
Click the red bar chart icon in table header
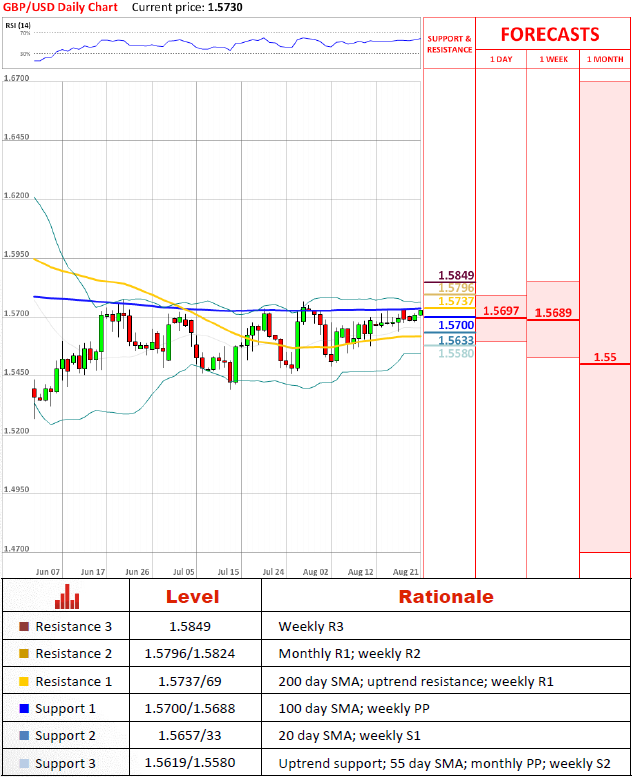(x=66, y=596)
